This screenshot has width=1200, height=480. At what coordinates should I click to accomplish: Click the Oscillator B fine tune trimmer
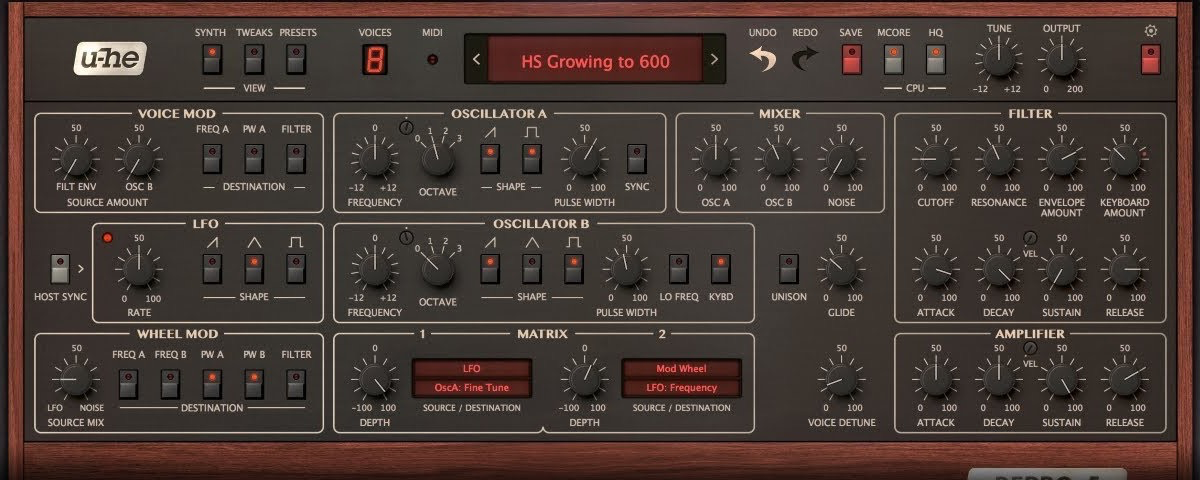[405, 237]
